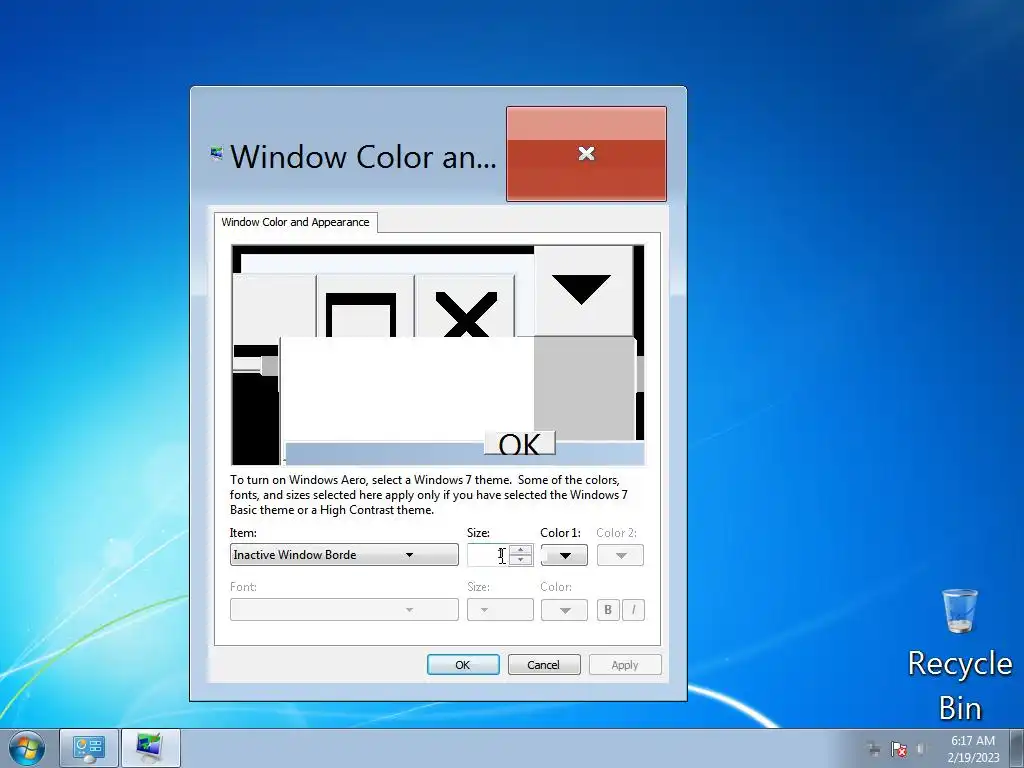Viewport: 1024px width, 768px height.
Task: Click the maximize square in the preview pane
Action: (x=365, y=308)
